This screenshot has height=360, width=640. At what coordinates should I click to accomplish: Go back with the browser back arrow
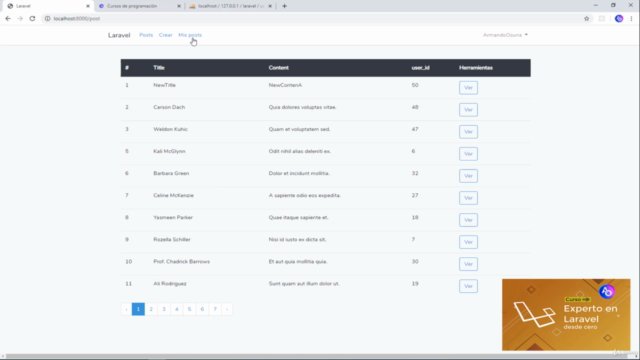[x=8, y=18]
